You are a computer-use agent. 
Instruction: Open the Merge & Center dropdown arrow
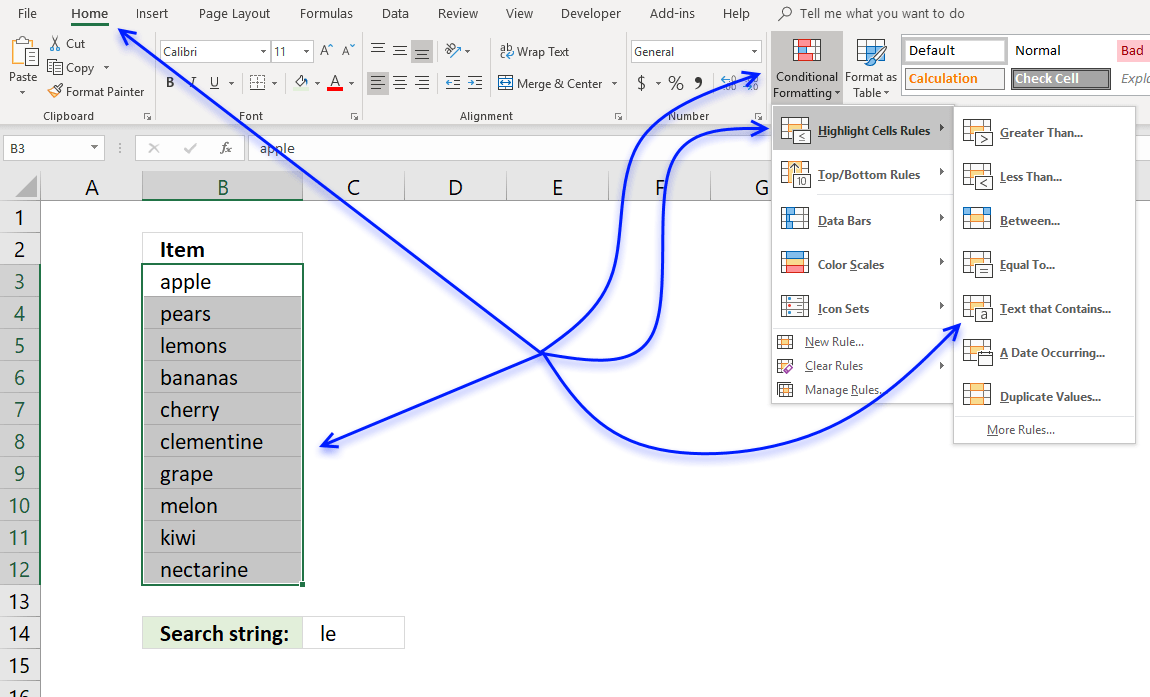[x=615, y=84]
